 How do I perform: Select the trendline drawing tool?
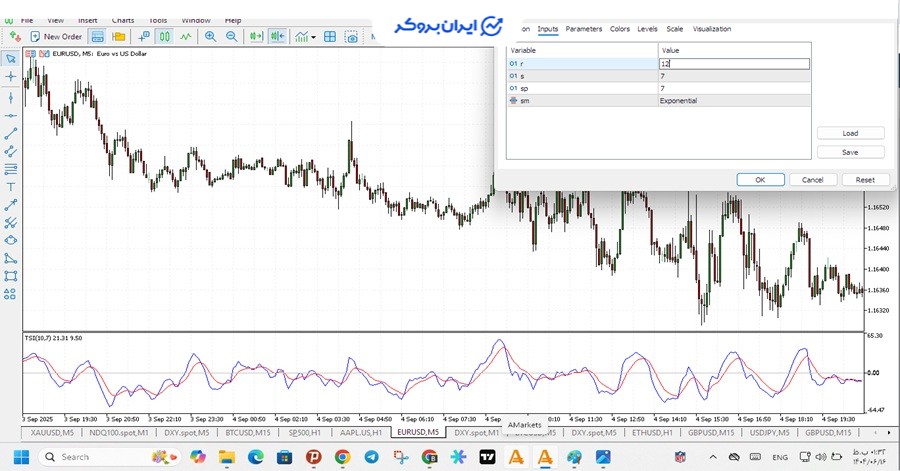[x=10, y=134]
